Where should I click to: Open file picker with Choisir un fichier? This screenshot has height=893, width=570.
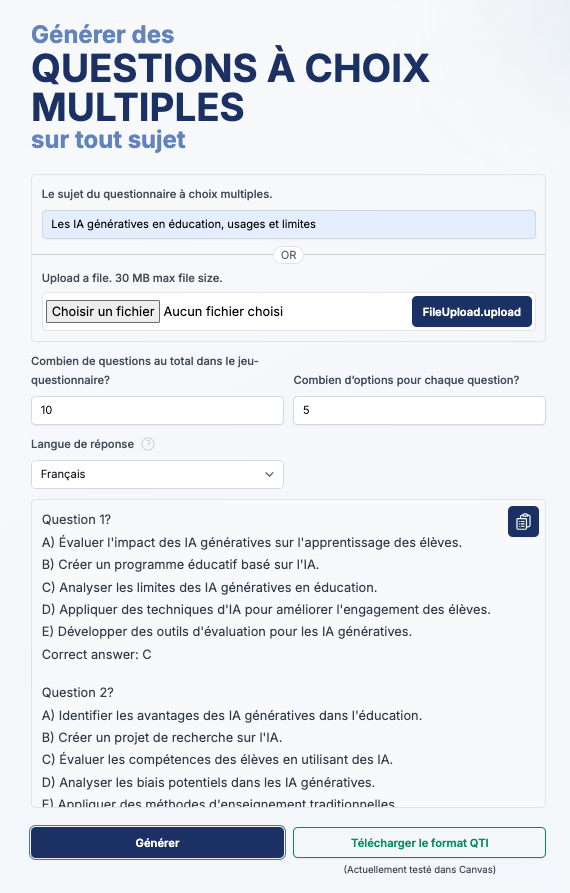pos(103,312)
